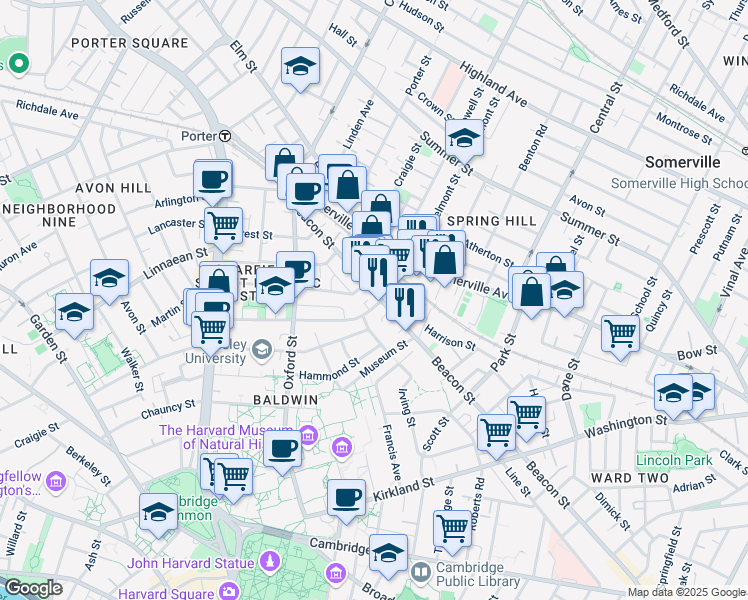Click the restaurant marker above Harrison St
Image resolution: width=748 pixels, height=600 pixels.
[405, 303]
